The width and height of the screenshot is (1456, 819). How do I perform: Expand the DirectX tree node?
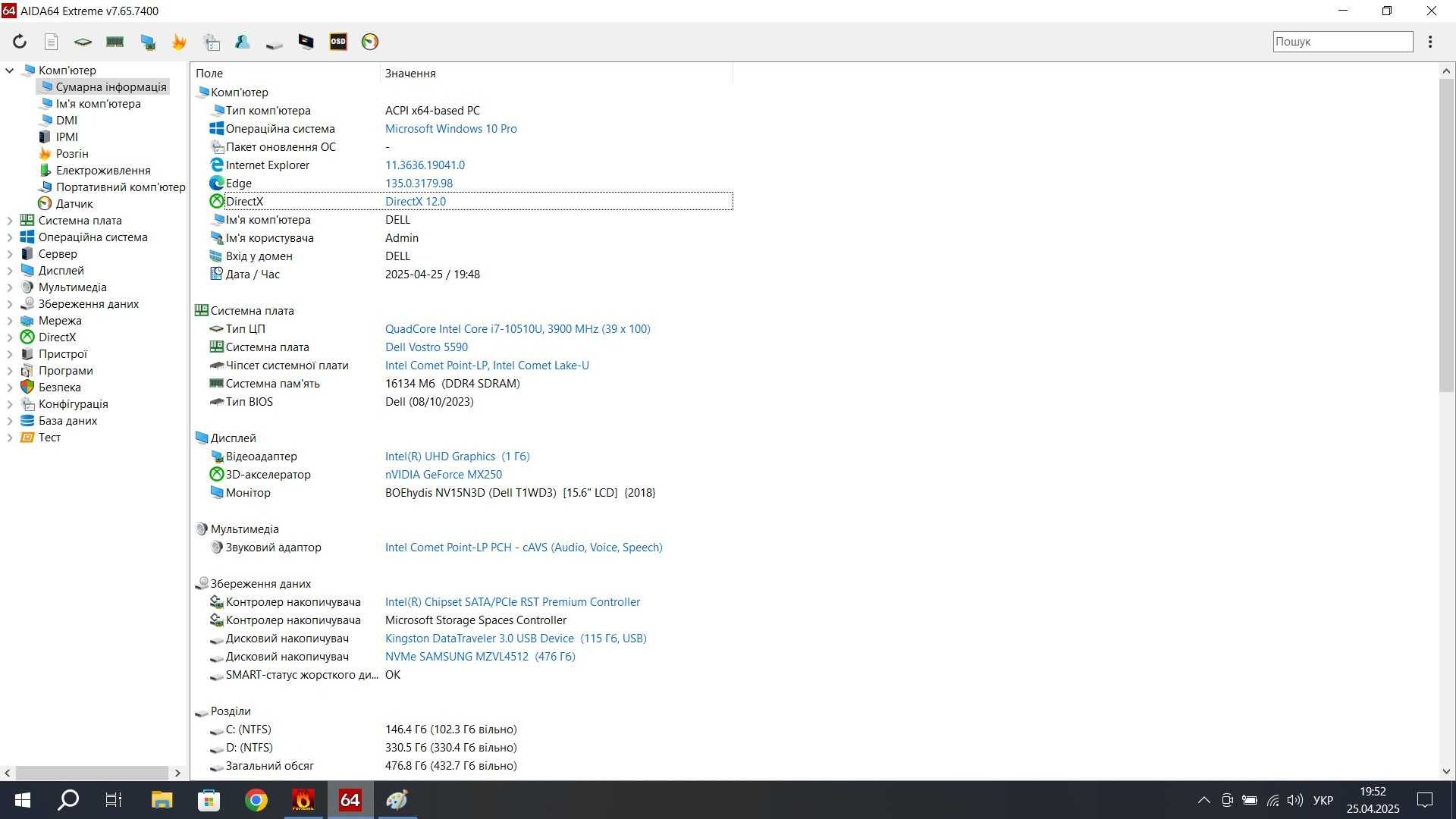[x=10, y=337]
